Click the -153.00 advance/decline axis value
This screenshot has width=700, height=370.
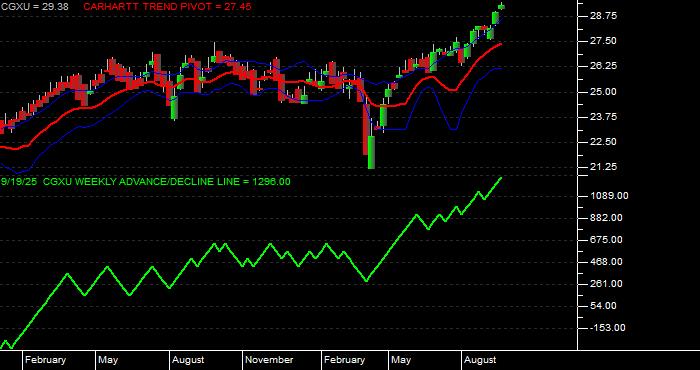(x=608, y=328)
